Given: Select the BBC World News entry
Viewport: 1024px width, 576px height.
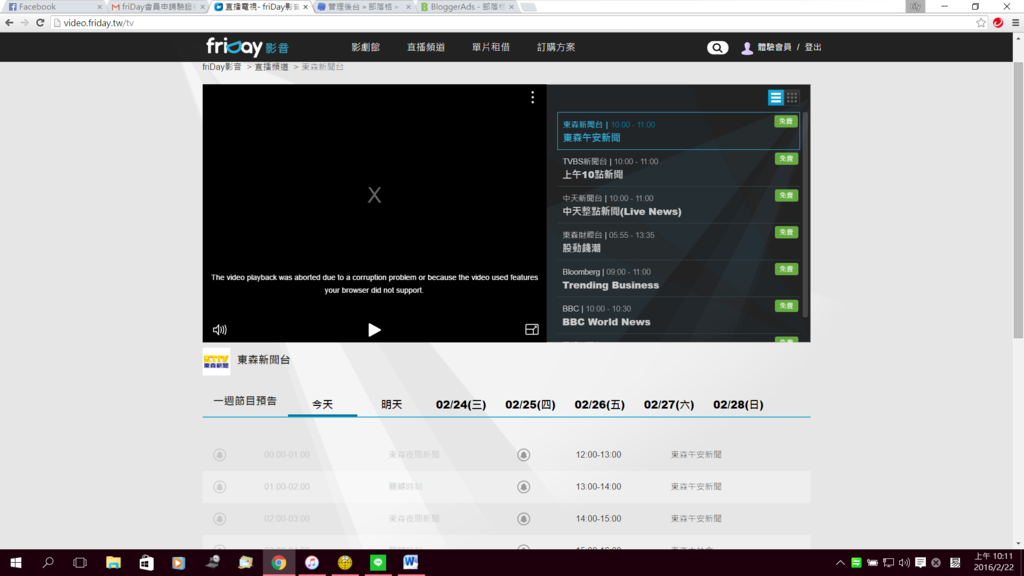Looking at the screenshot, I should pyautogui.click(x=678, y=315).
